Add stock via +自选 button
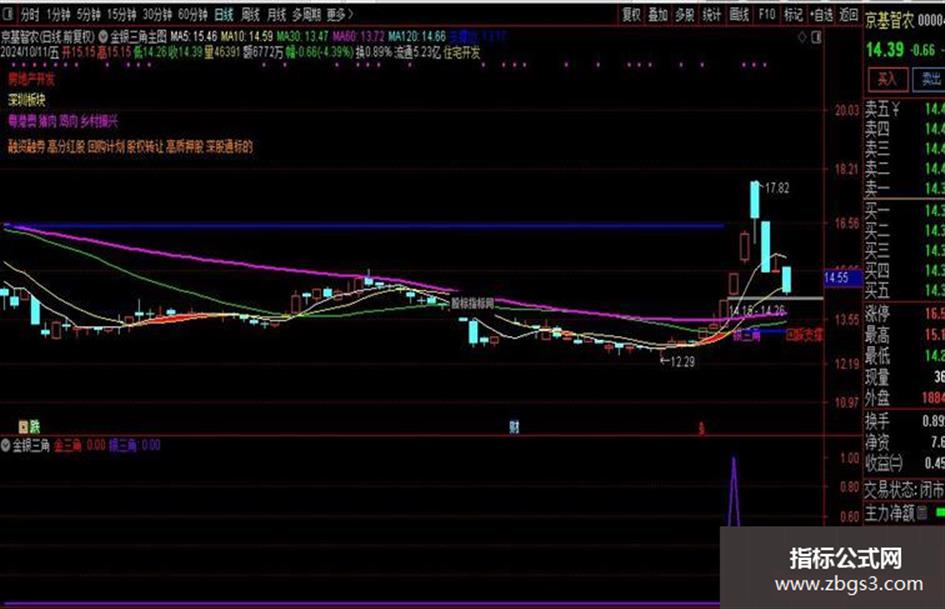The width and height of the screenshot is (945, 609). coord(821,14)
